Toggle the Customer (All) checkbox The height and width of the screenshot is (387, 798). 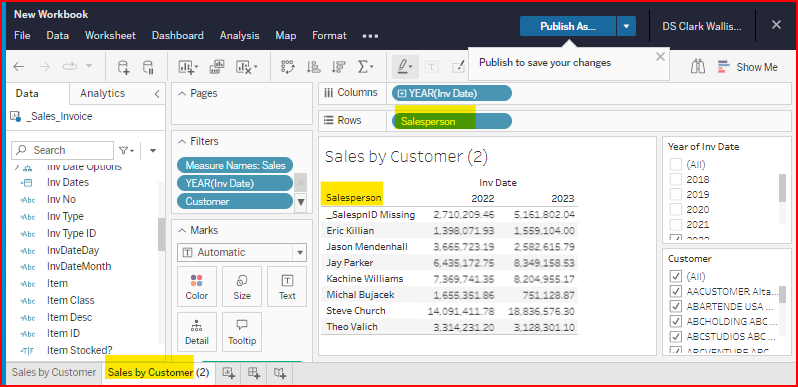coord(676,277)
